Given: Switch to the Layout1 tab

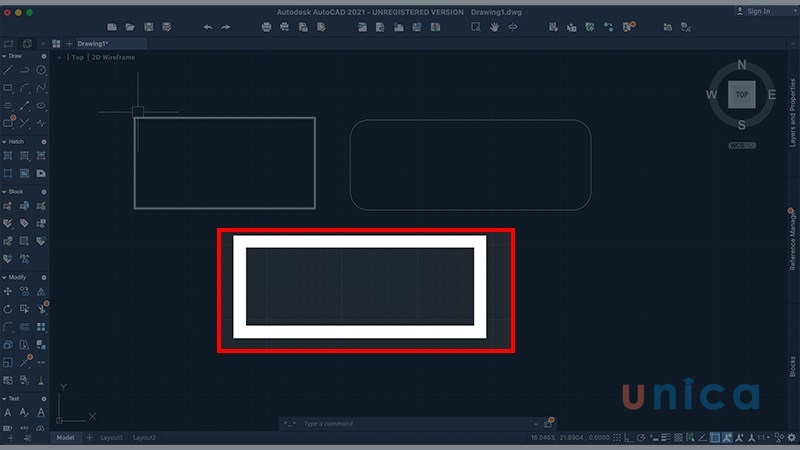Looking at the screenshot, I should click(x=111, y=438).
